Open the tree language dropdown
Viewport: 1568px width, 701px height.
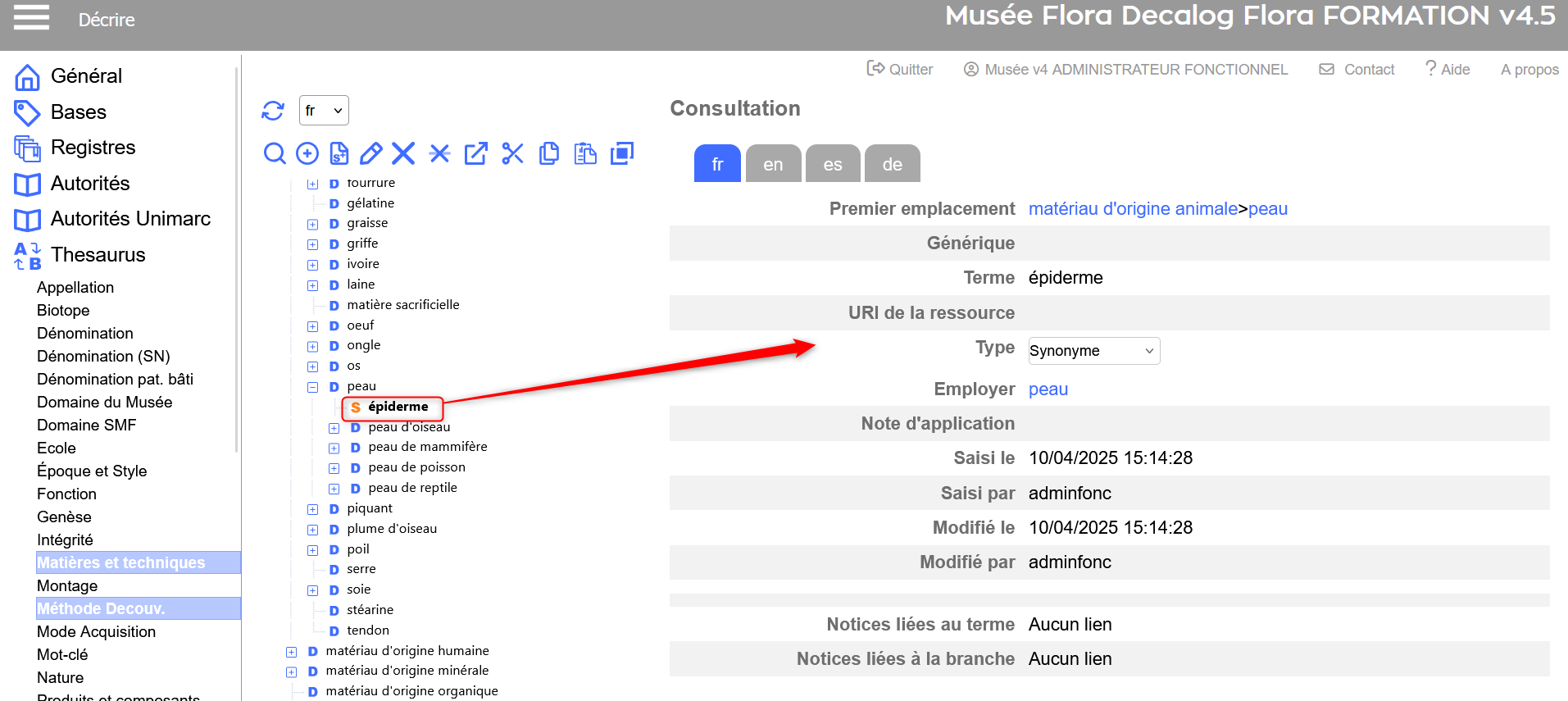(x=324, y=111)
